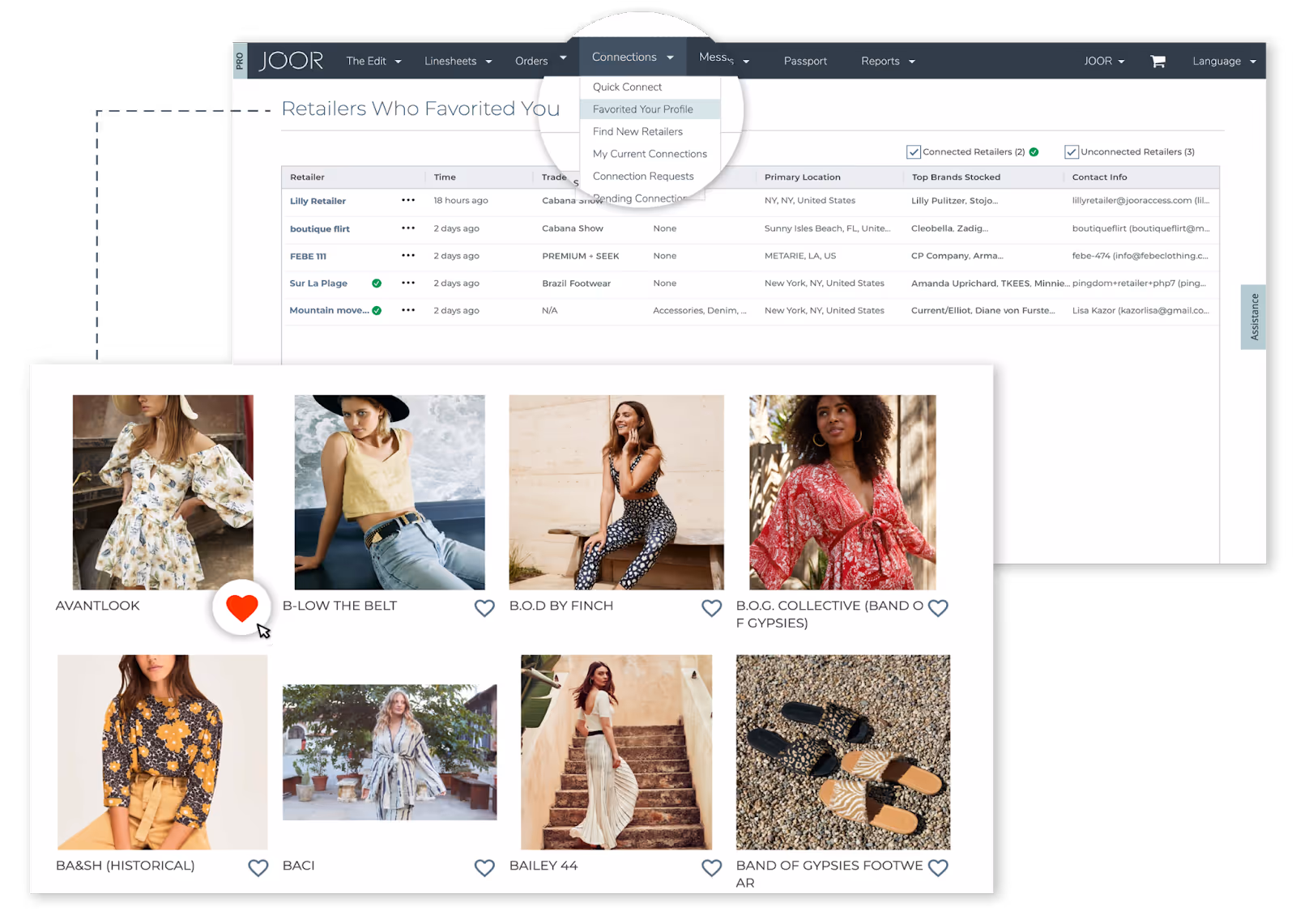Open the three-dot menu for boutique flirt

tap(408, 228)
